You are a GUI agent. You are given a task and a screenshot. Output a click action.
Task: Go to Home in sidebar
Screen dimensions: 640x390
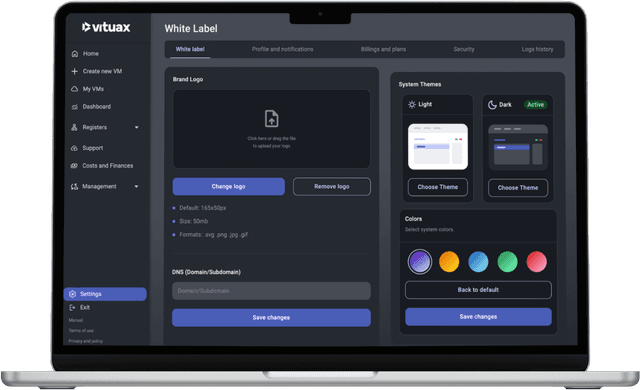(91, 54)
